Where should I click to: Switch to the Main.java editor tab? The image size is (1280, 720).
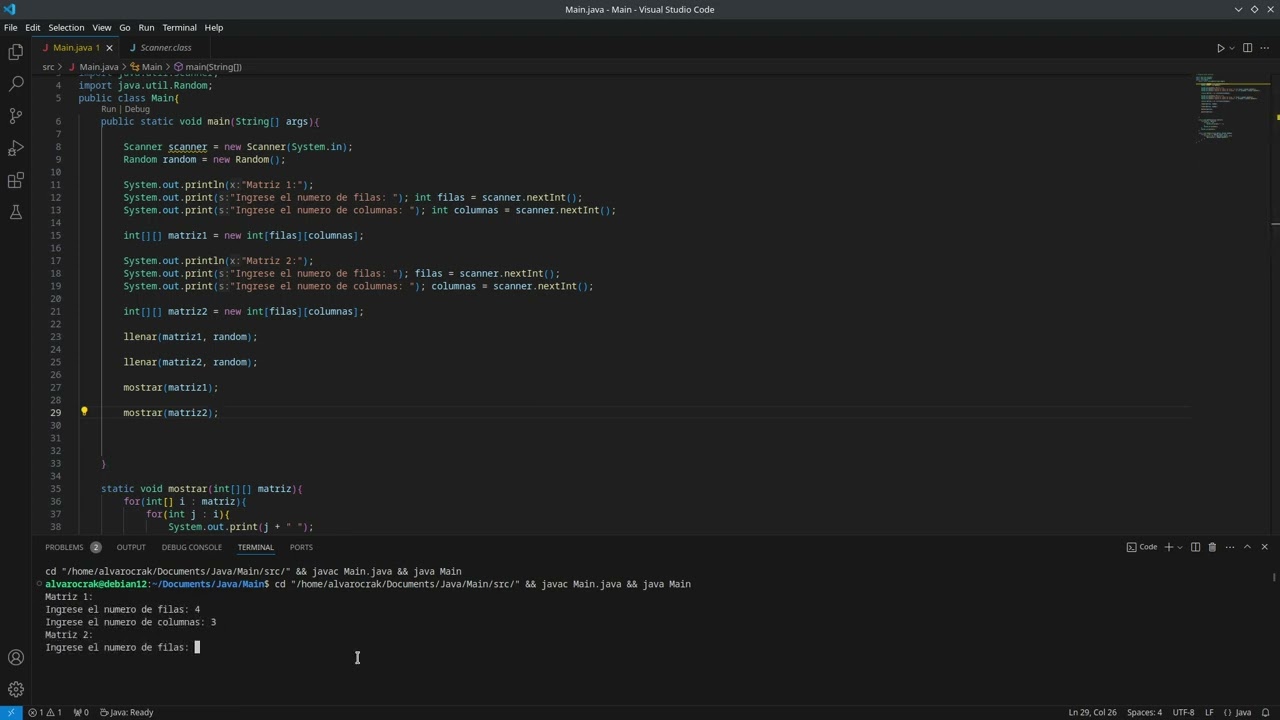[76, 48]
